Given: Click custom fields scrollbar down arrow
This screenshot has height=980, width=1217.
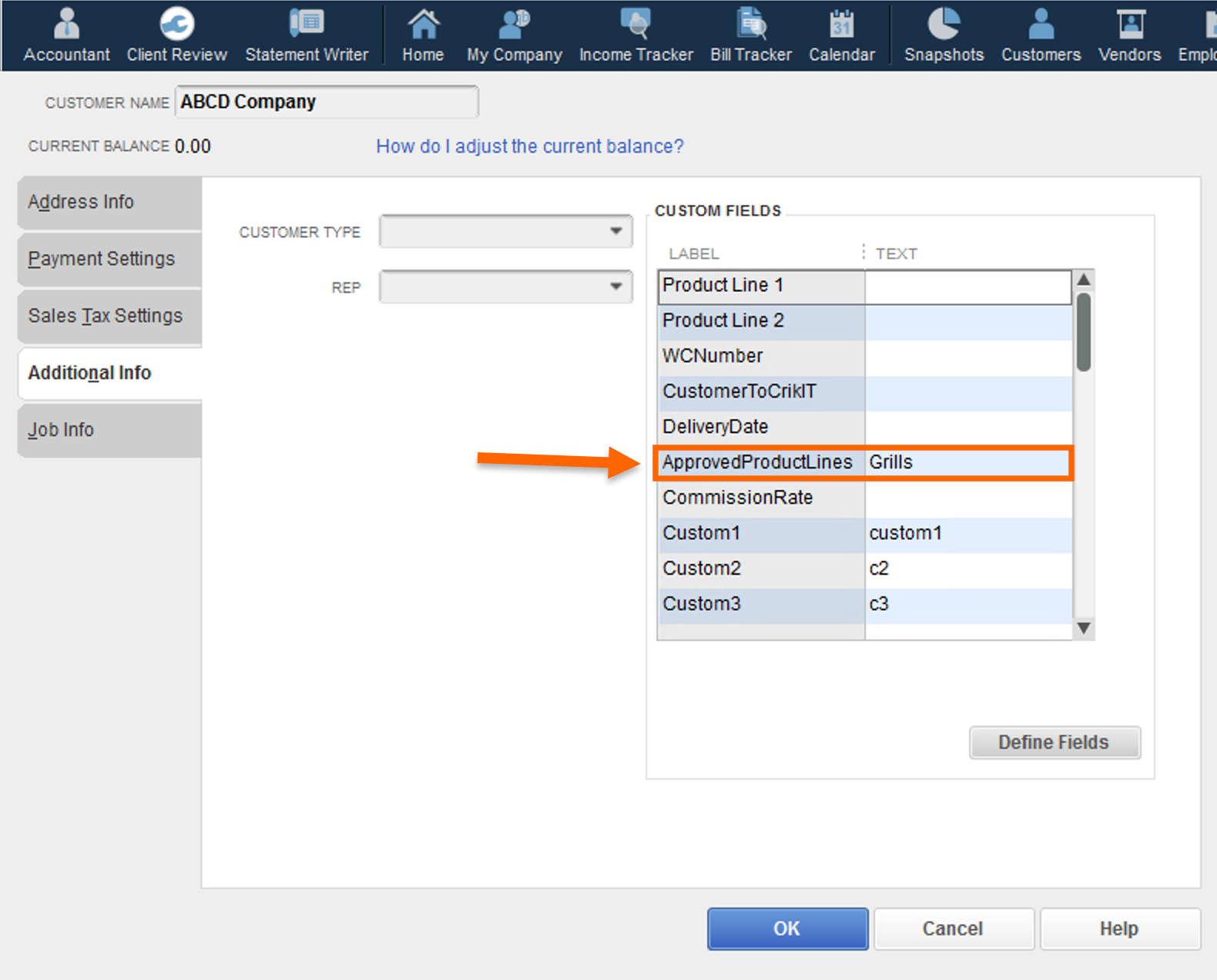Looking at the screenshot, I should click(x=1084, y=628).
